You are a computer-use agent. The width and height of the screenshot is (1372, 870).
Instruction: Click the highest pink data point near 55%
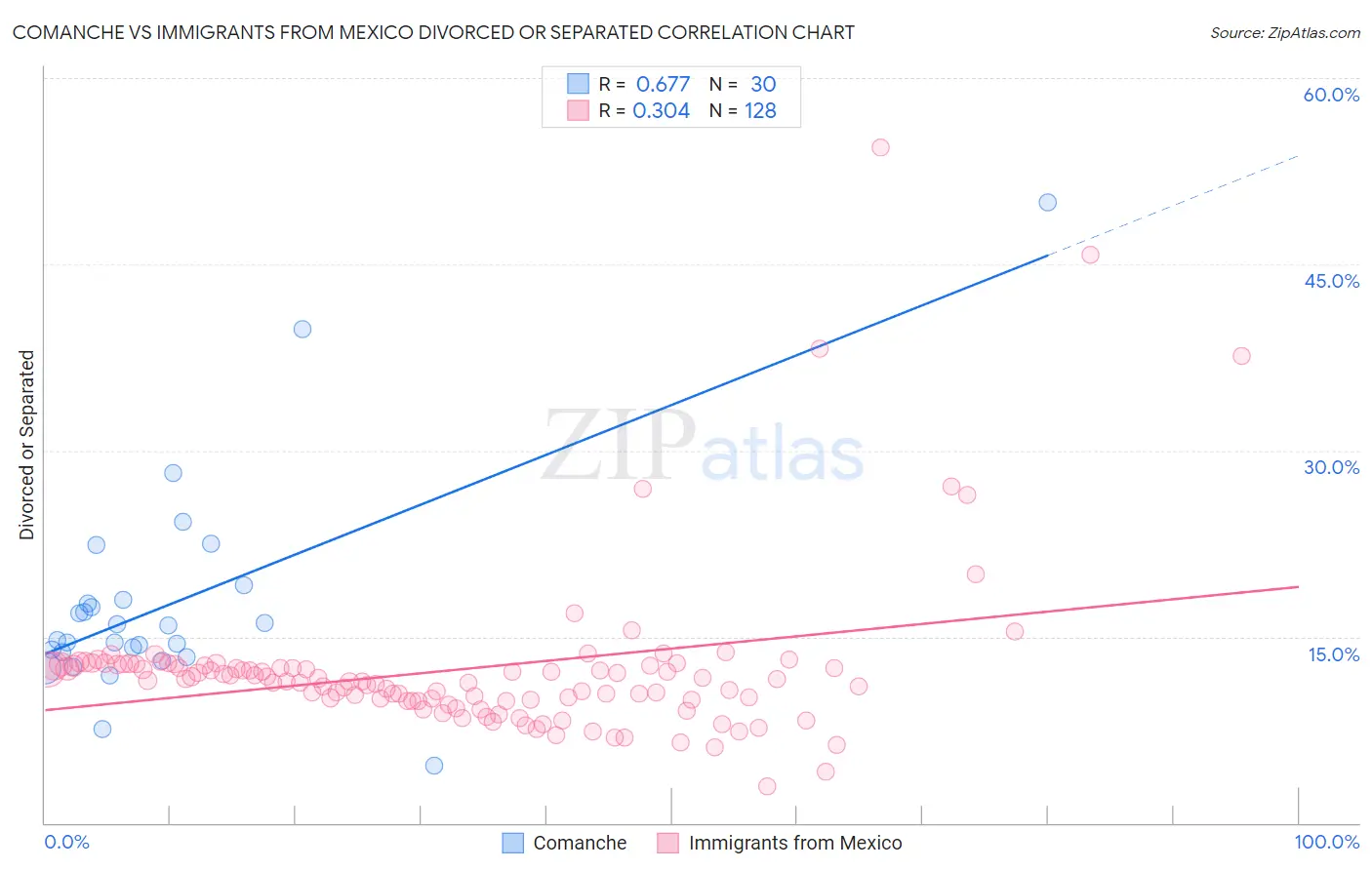click(x=880, y=147)
